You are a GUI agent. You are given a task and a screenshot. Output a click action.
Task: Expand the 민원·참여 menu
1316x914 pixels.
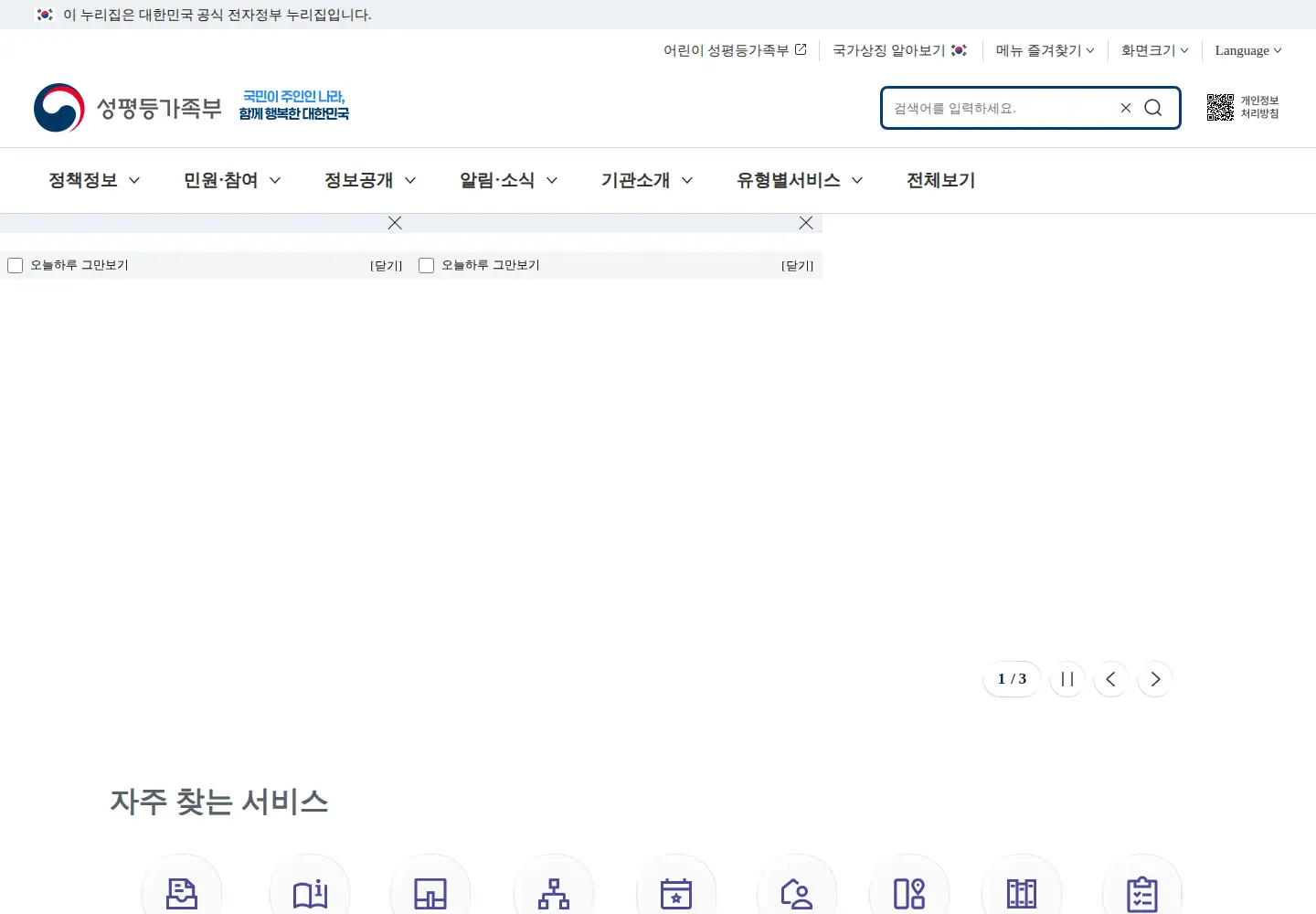[232, 180]
